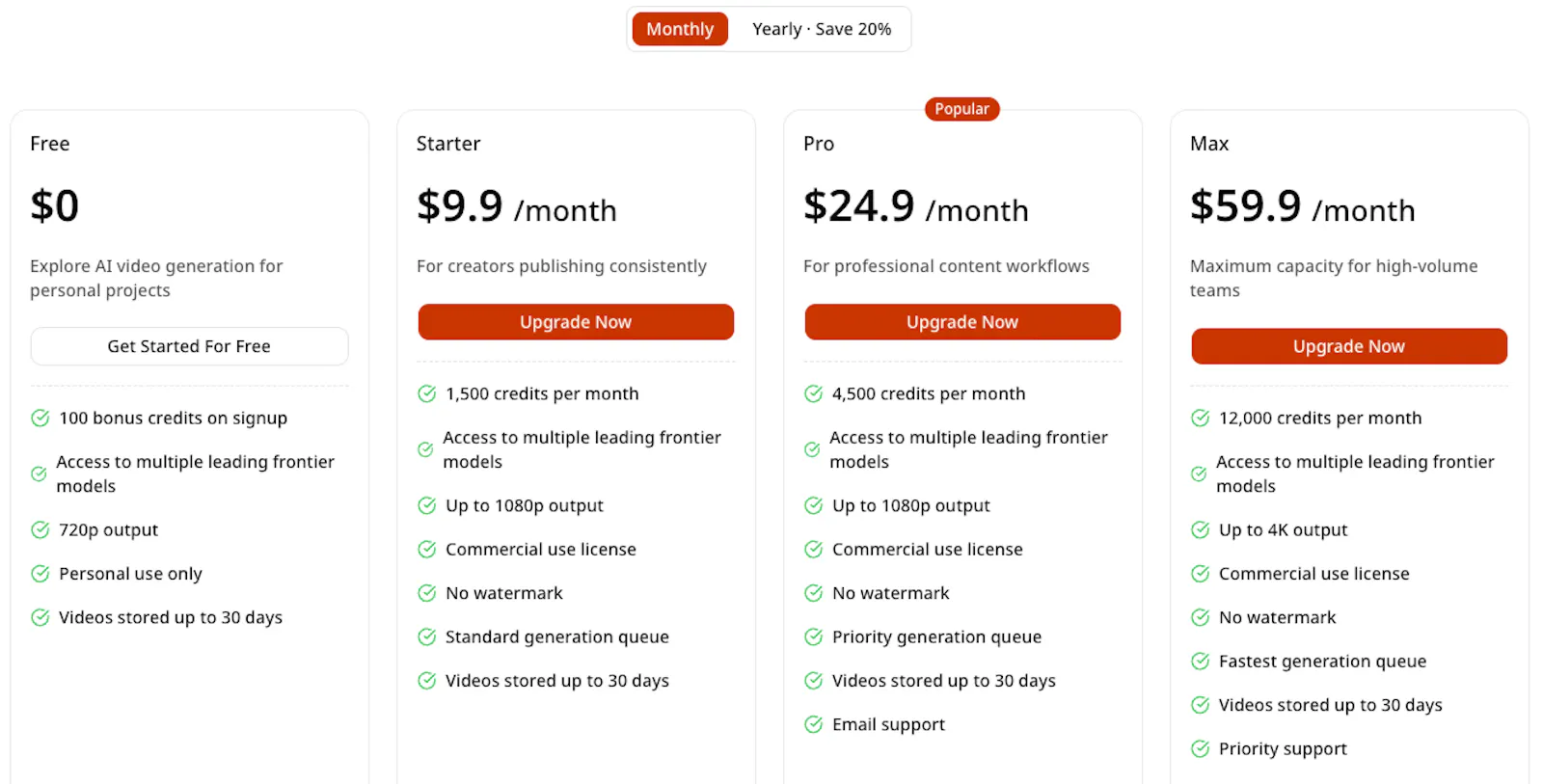Click checkmark icon beside Priority support
The image size is (1543, 784).
[x=1201, y=748]
